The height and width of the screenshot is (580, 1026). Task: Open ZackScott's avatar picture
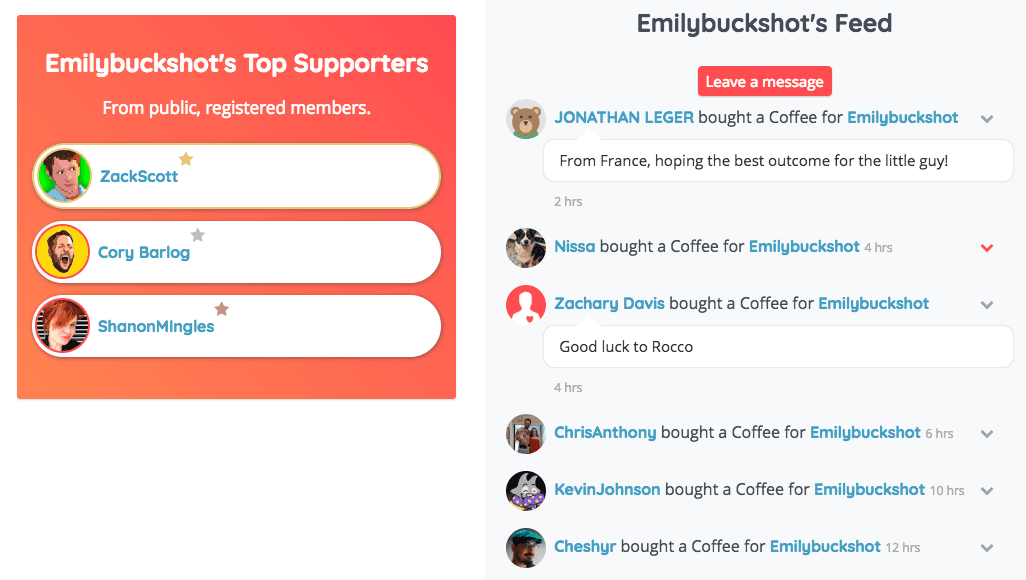[x=64, y=176]
